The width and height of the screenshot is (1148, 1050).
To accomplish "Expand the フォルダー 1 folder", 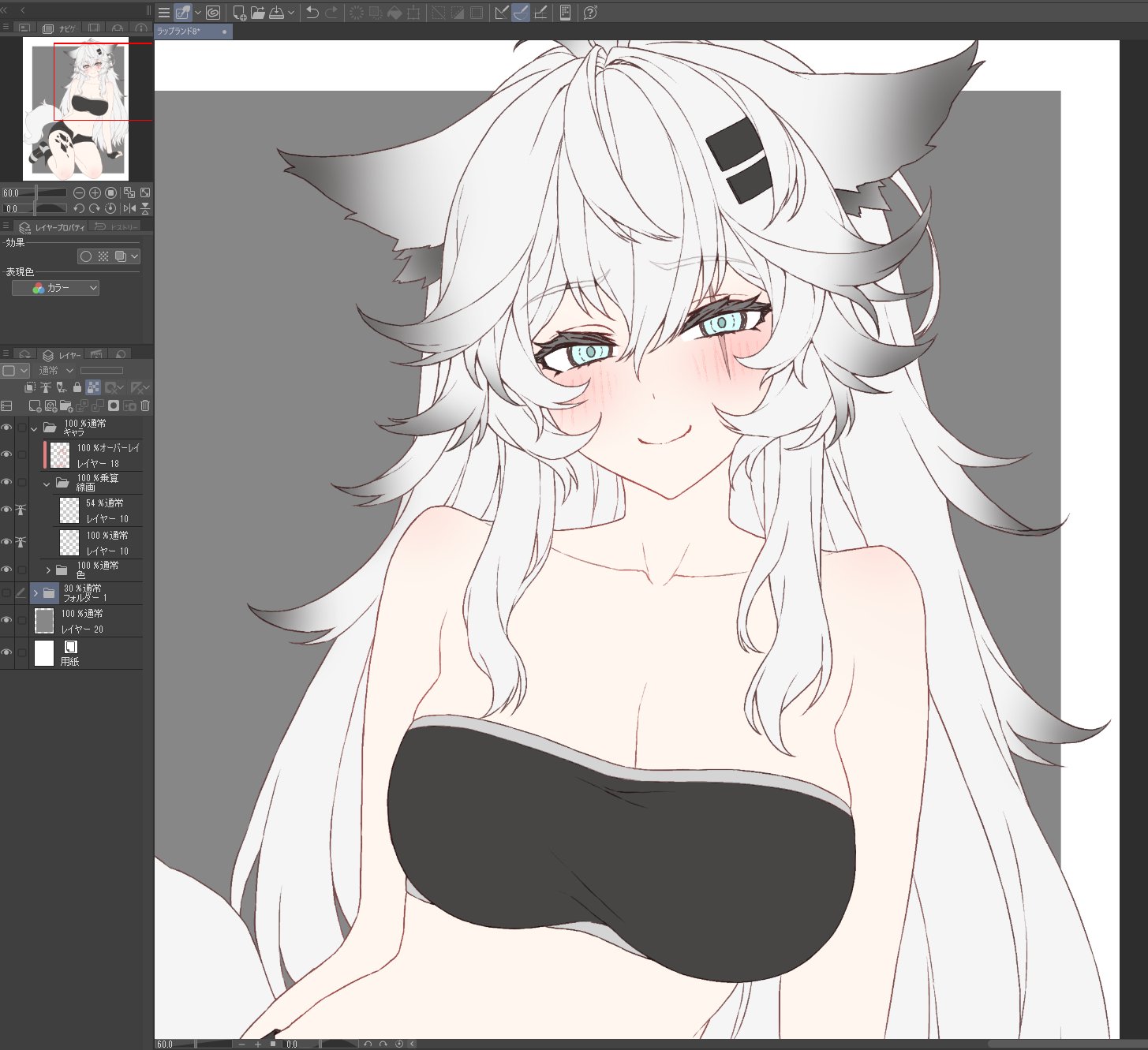I will [36, 592].
